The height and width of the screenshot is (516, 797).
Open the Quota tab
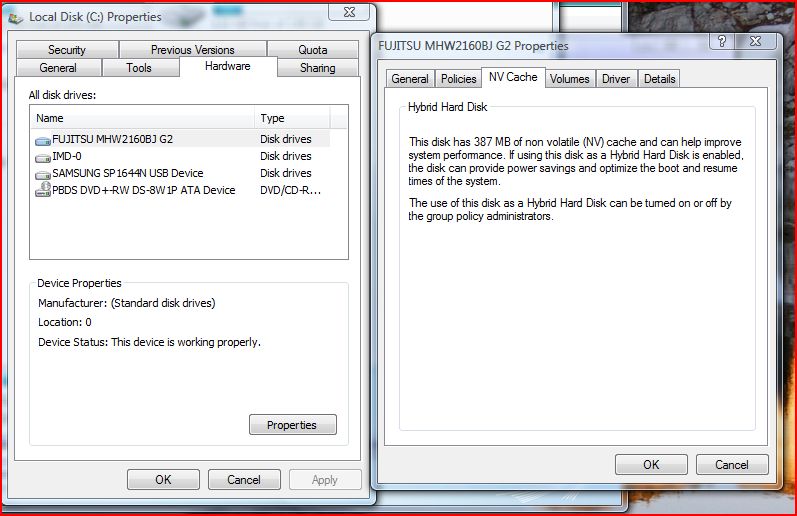click(x=313, y=50)
